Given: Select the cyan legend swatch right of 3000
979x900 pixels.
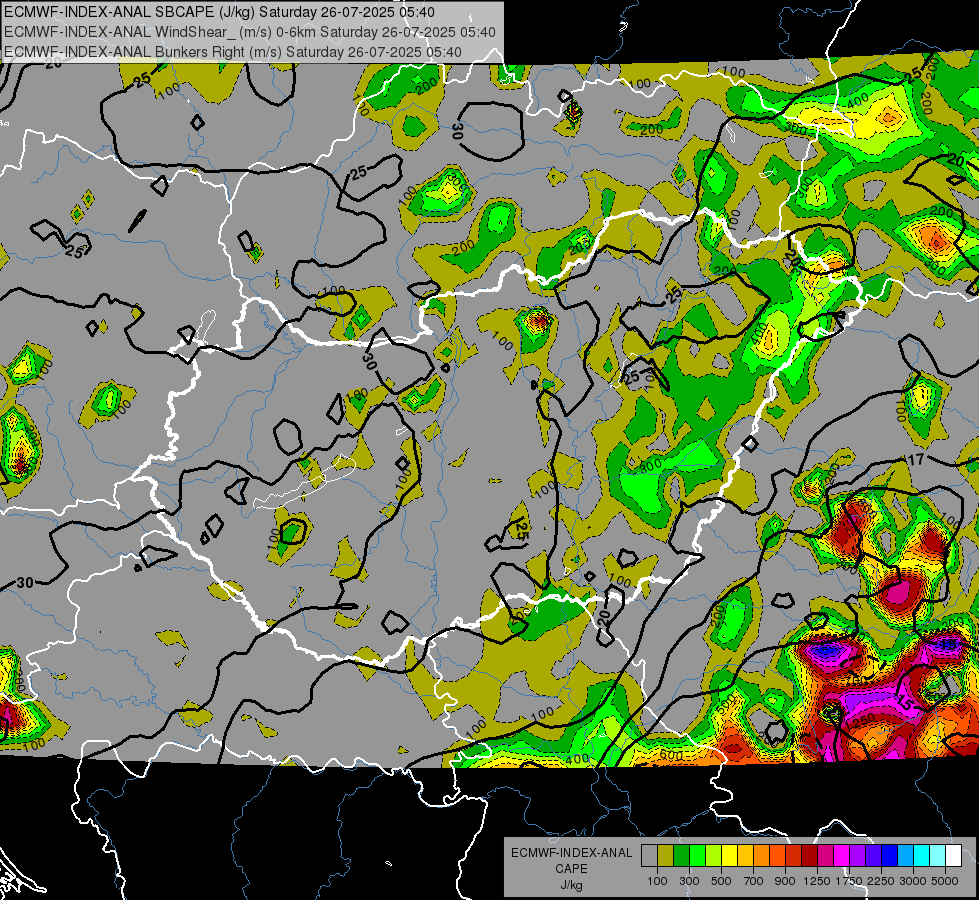Looking at the screenshot, I should [922, 855].
